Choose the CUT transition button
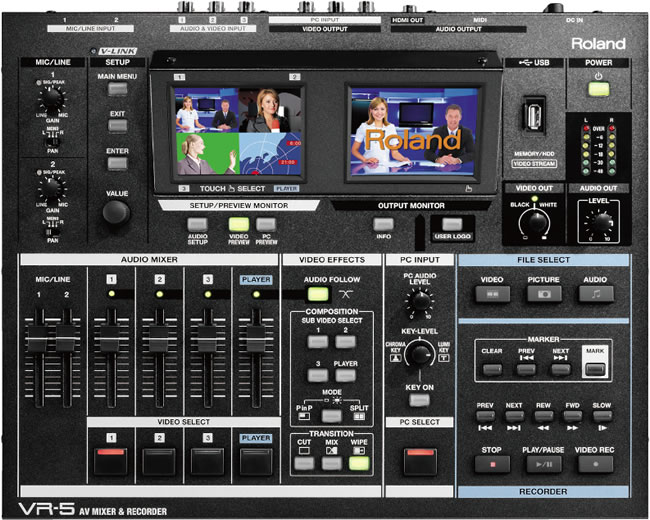The image size is (650, 520). pyautogui.click(x=304, y=463)
